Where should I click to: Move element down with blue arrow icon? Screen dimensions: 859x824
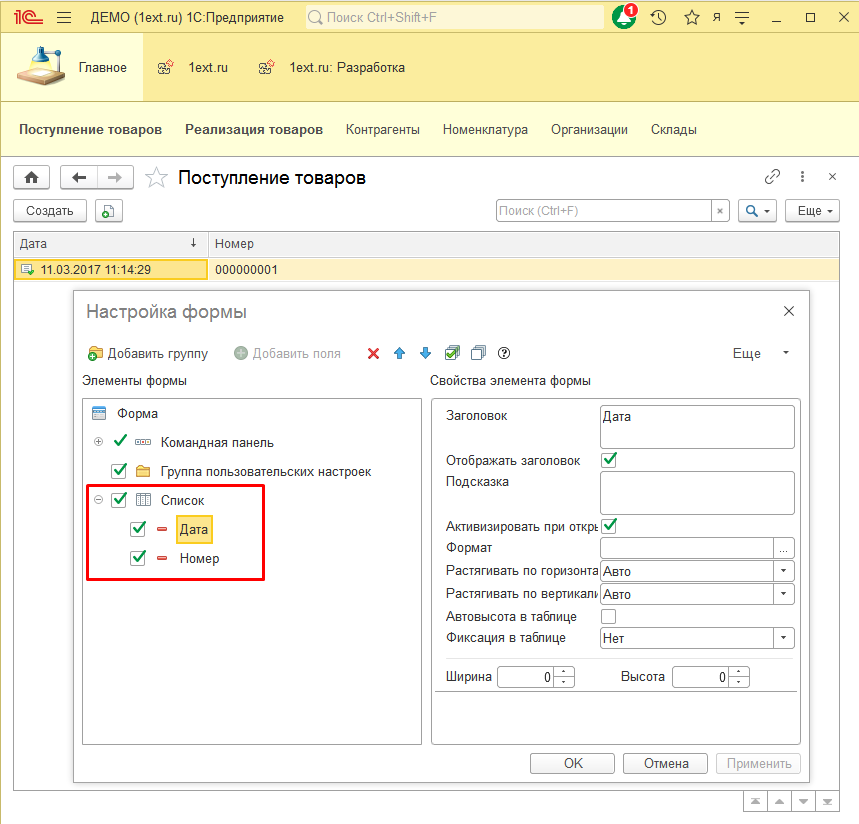(424, 353)
